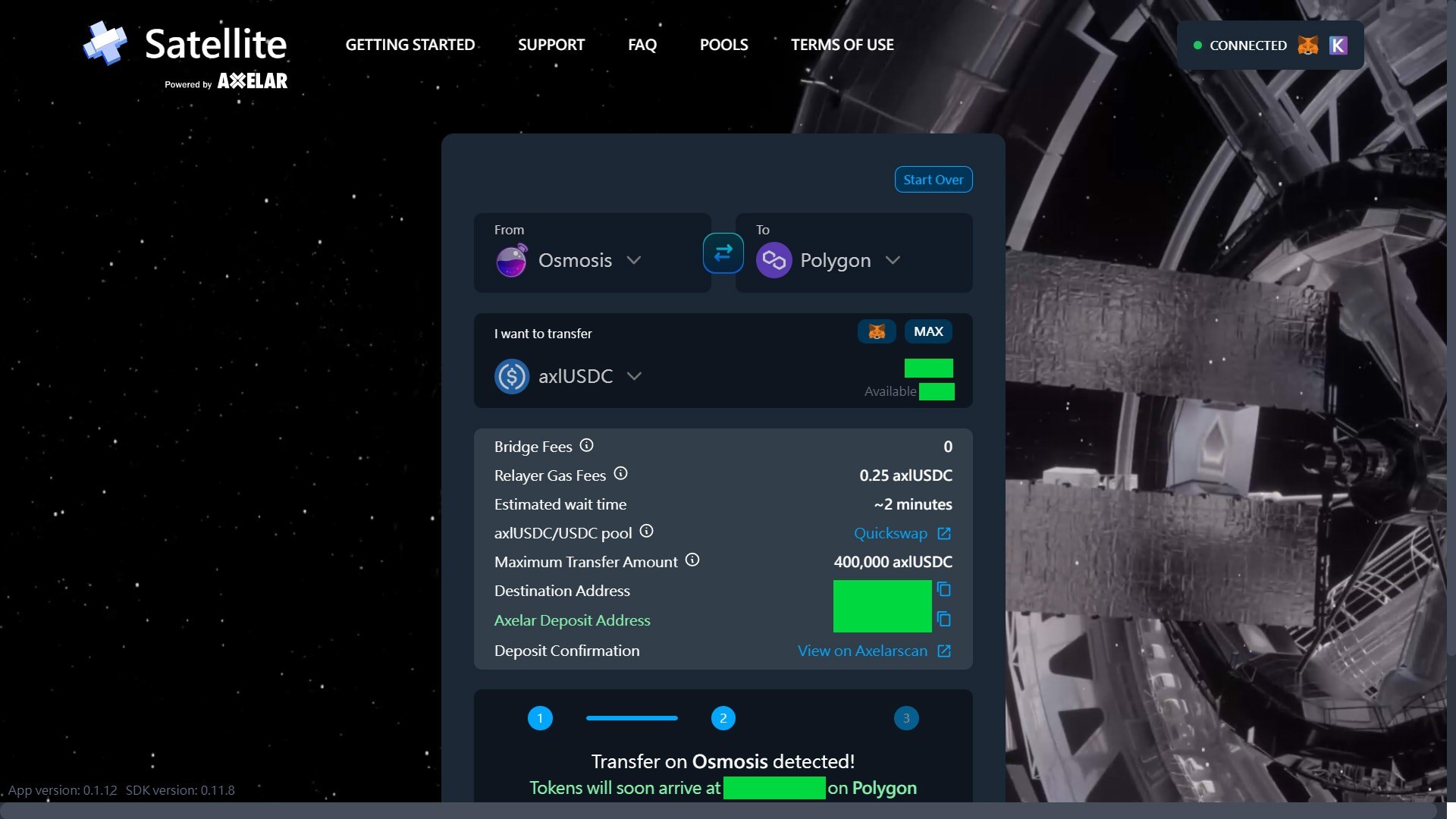Go to the POOLS page

pos(723,45)
